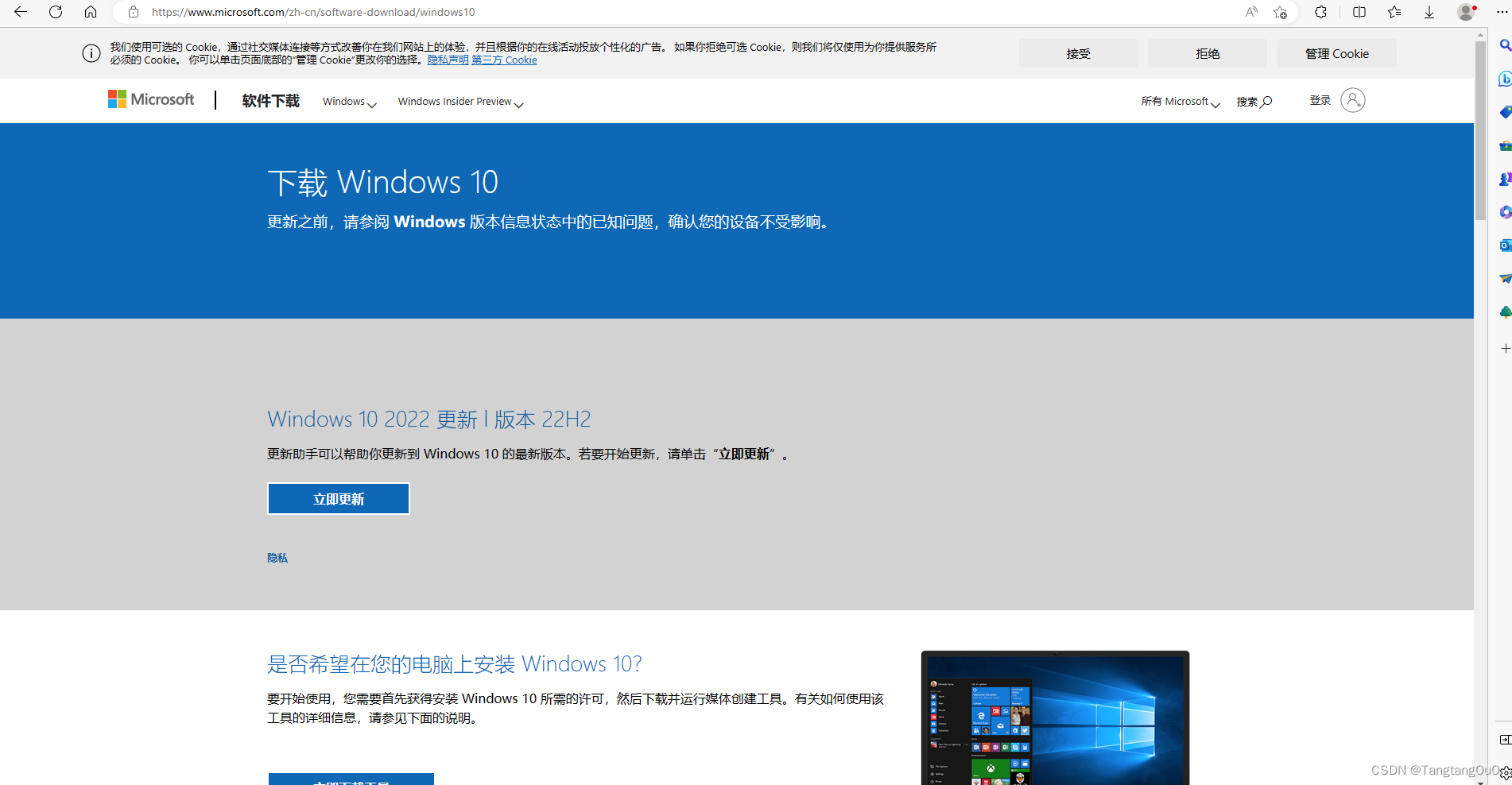Open the 第三方 Cookie link
The width and height of the screenshot is (1512, 785).
504,60
